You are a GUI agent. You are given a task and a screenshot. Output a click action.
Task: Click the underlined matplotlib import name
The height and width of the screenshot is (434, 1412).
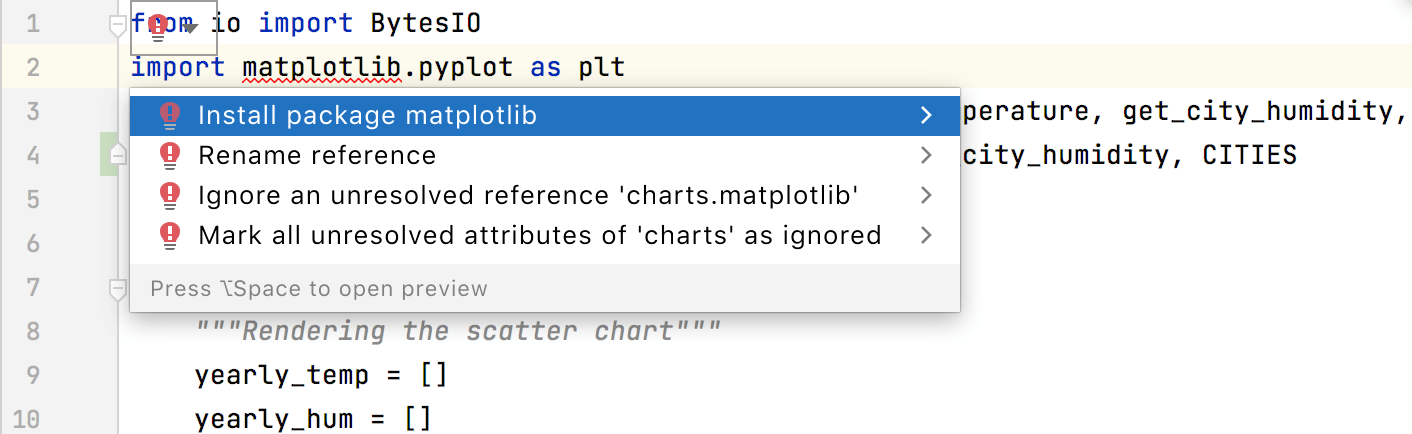click(x=321, y=68)
